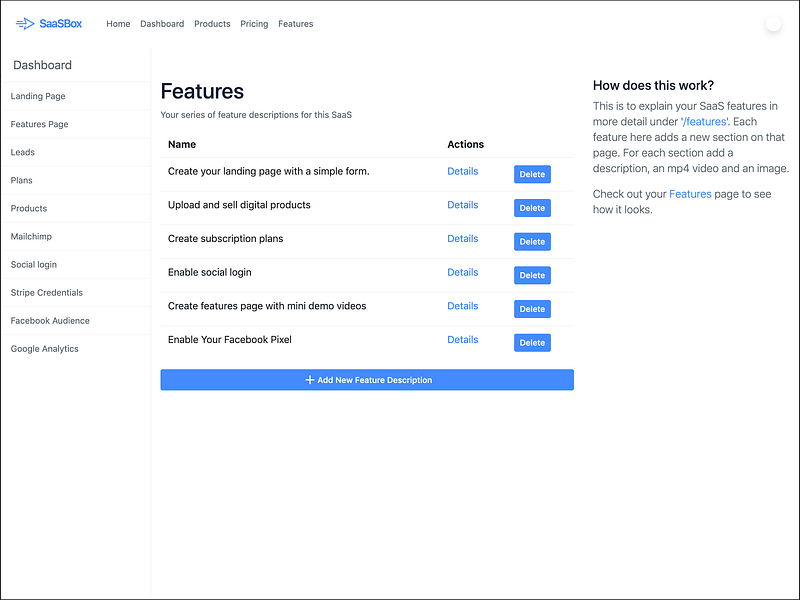View Details for Facebook Pixel feature
Image resolution: width=800 pixels, height=600 pixels.
coord(463,340)
